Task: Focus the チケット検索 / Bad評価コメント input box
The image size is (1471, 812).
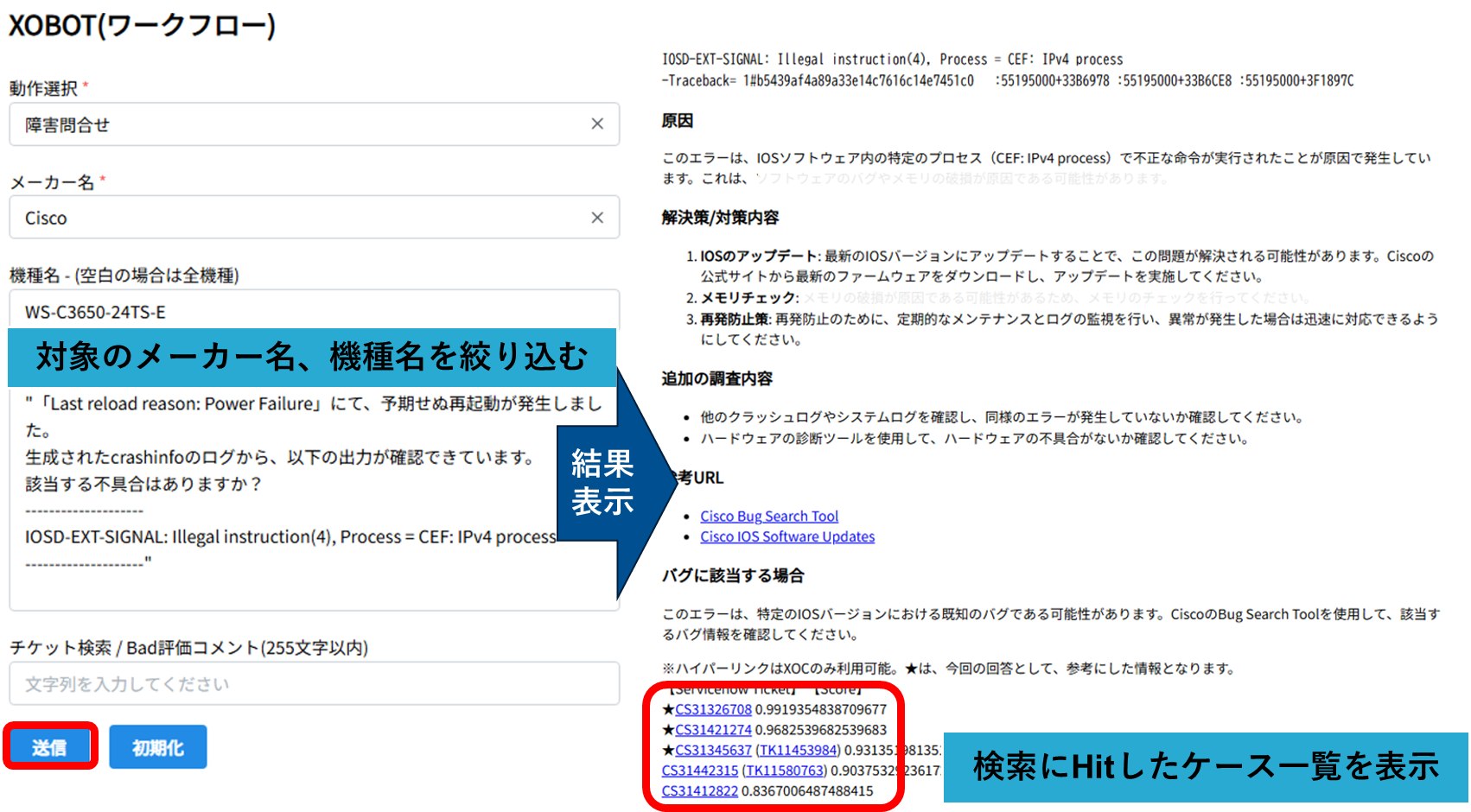Action: pyautogui.click(x=314, y=684)
